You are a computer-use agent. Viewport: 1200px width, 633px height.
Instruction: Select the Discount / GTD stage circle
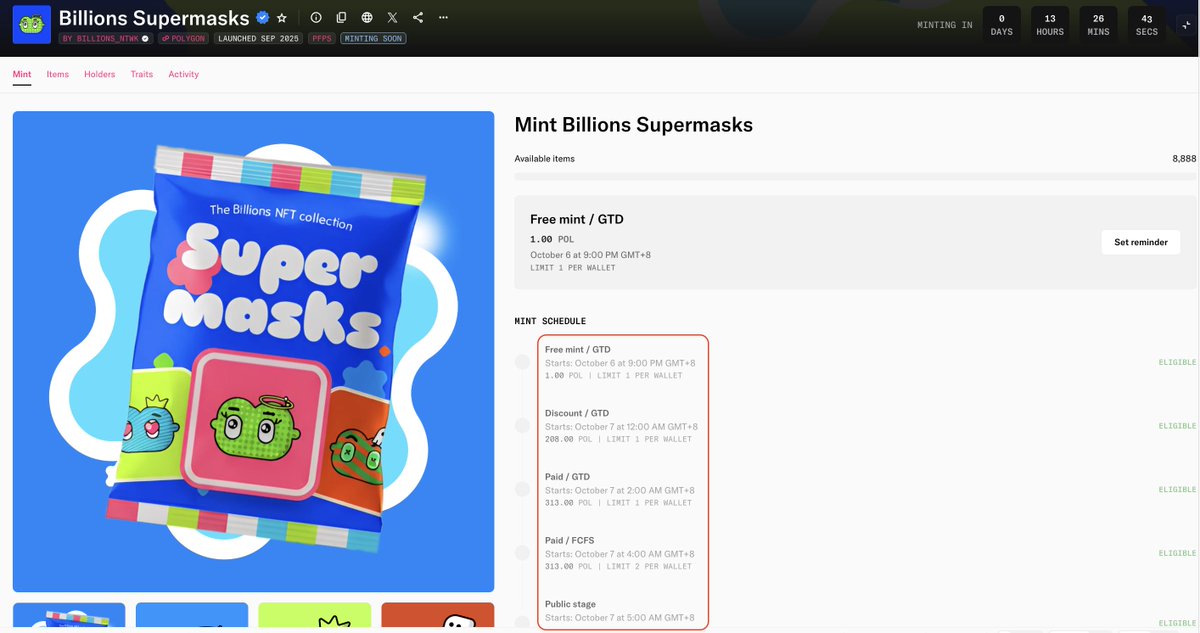click(x=522, y=425)
